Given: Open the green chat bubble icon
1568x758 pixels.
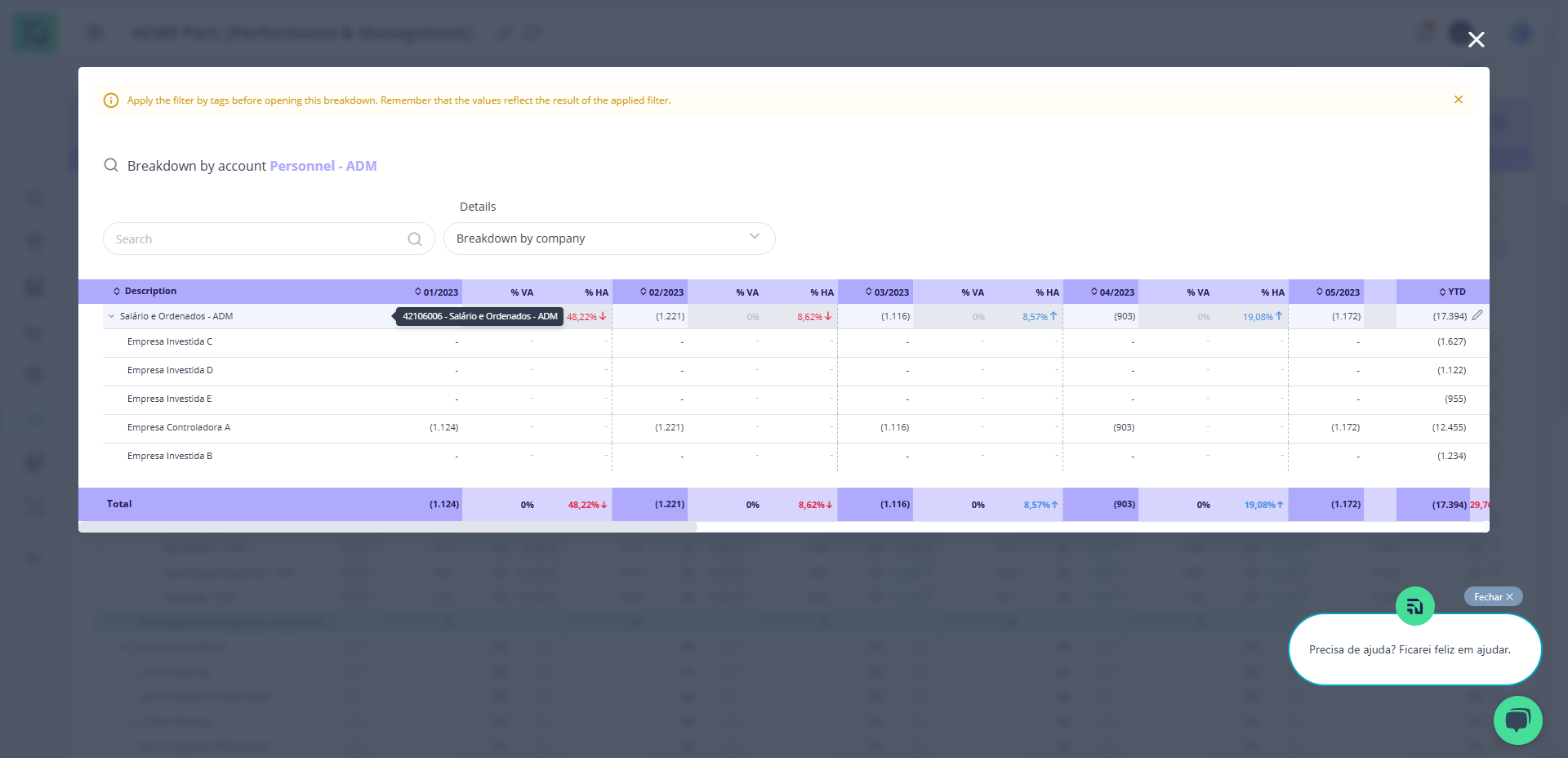Looking at the screenshot, I should tap(1517, 720).
